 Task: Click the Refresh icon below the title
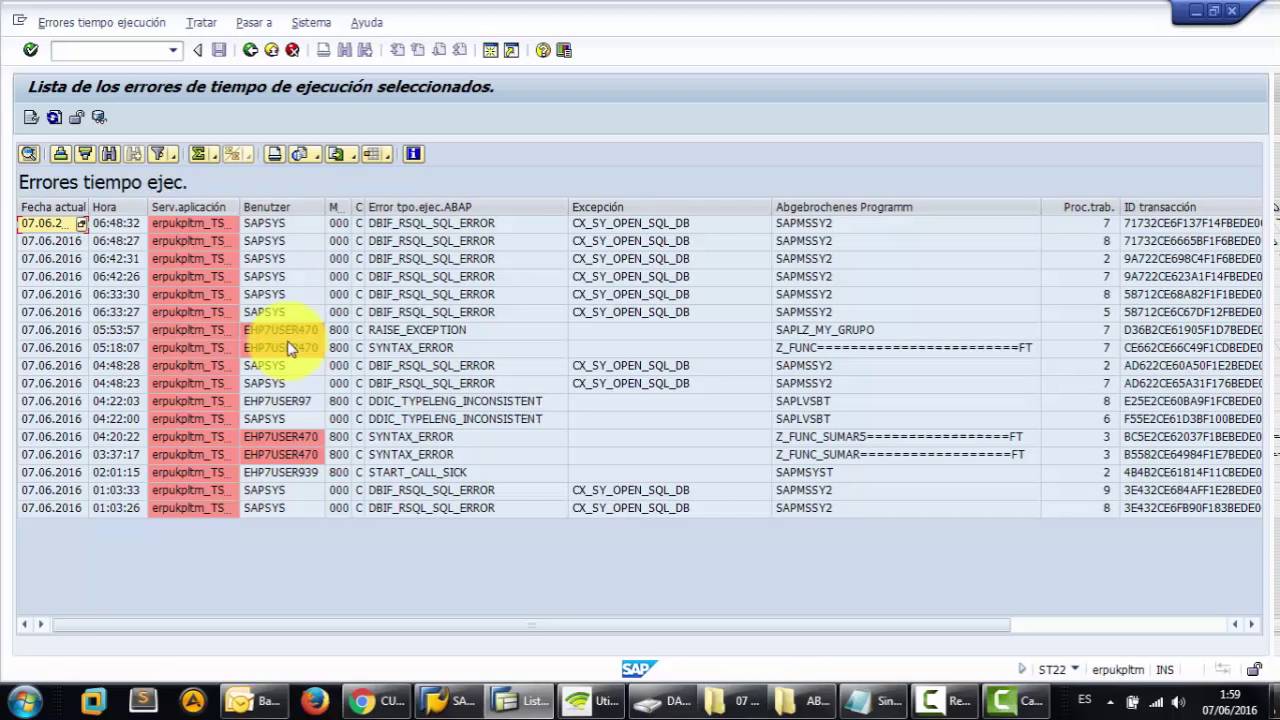point(54,118)
